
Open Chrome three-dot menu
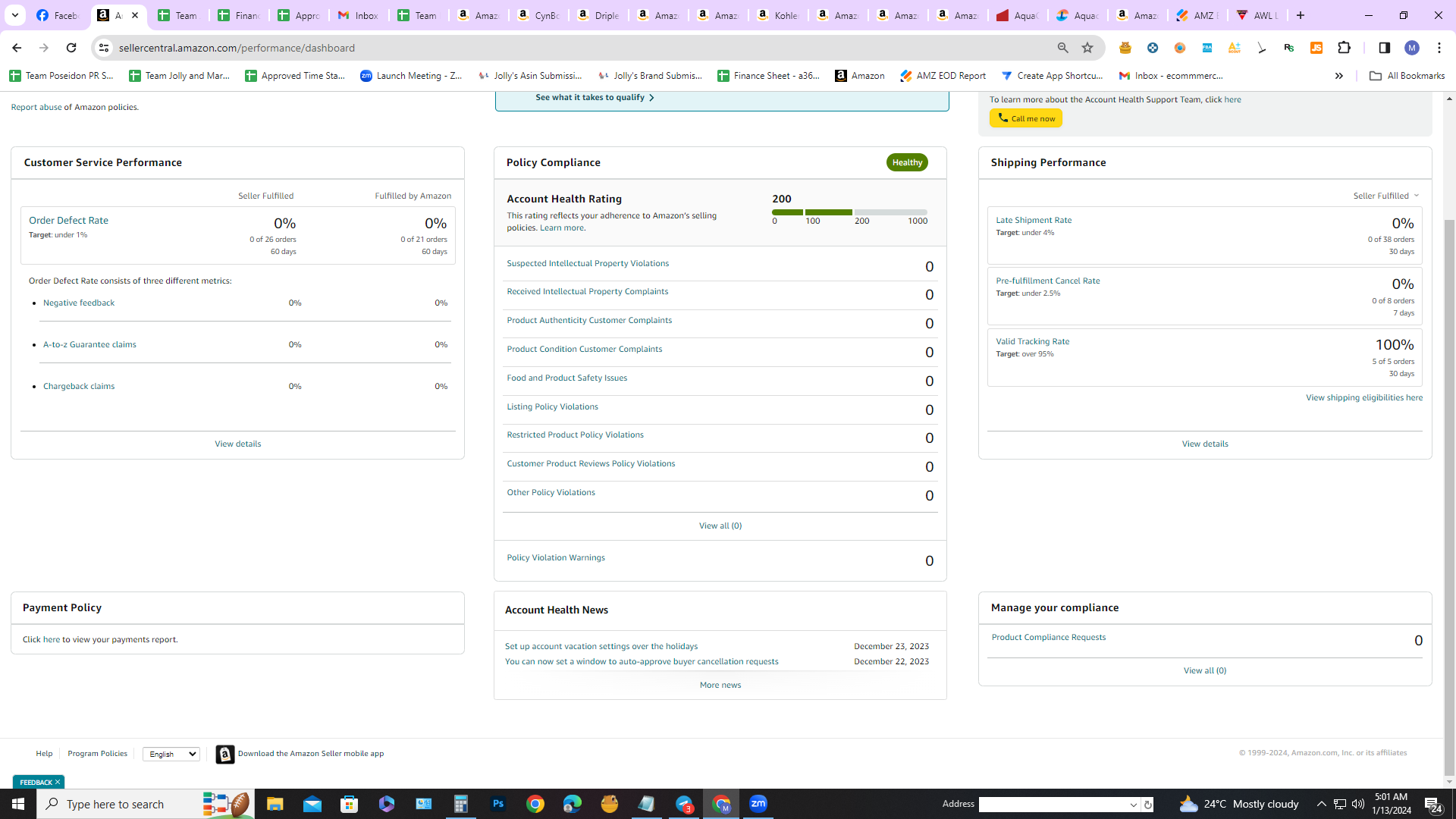tap(1439, 48)
